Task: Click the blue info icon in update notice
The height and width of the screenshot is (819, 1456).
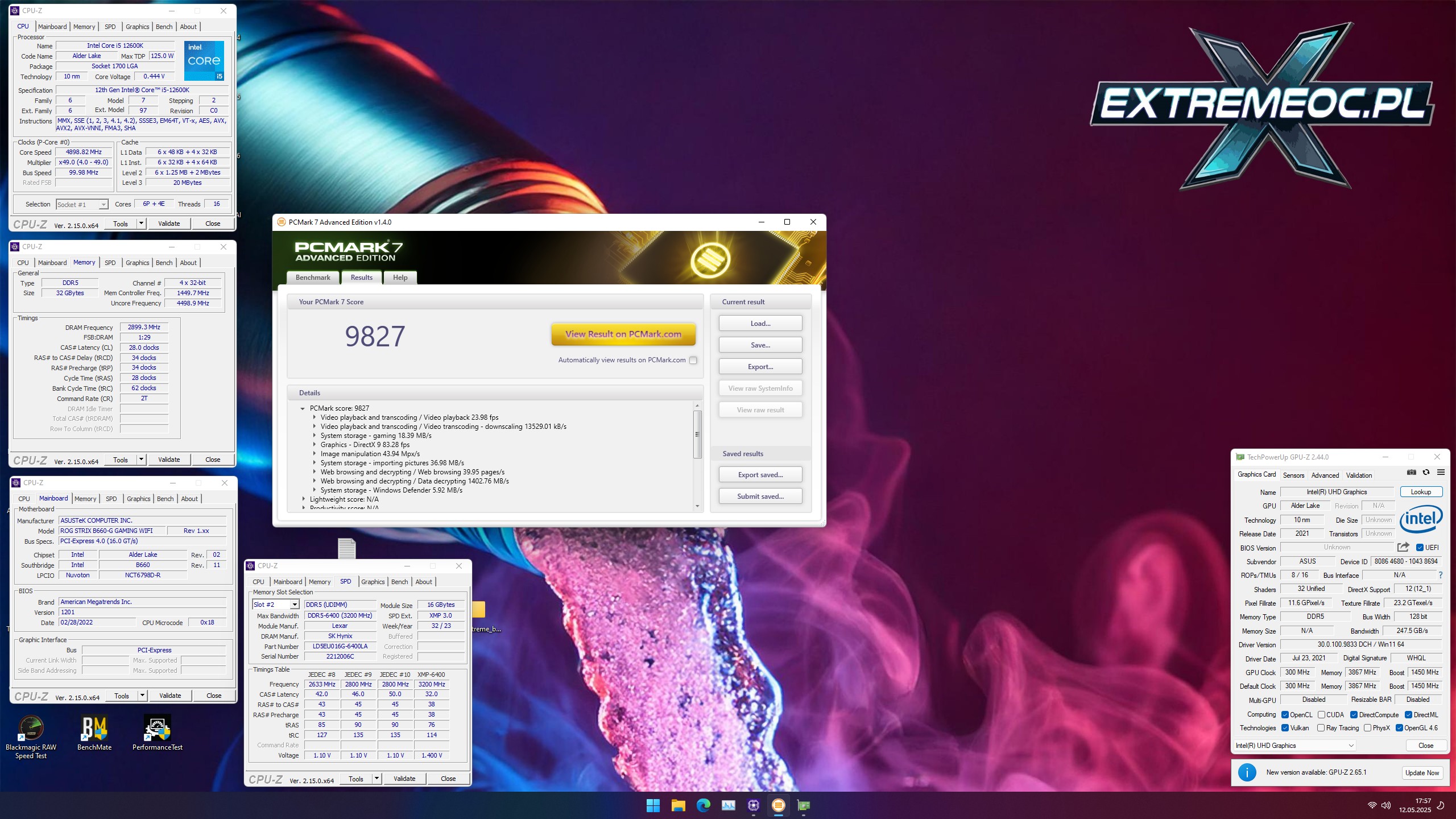Action: (x=1247, y=772)
